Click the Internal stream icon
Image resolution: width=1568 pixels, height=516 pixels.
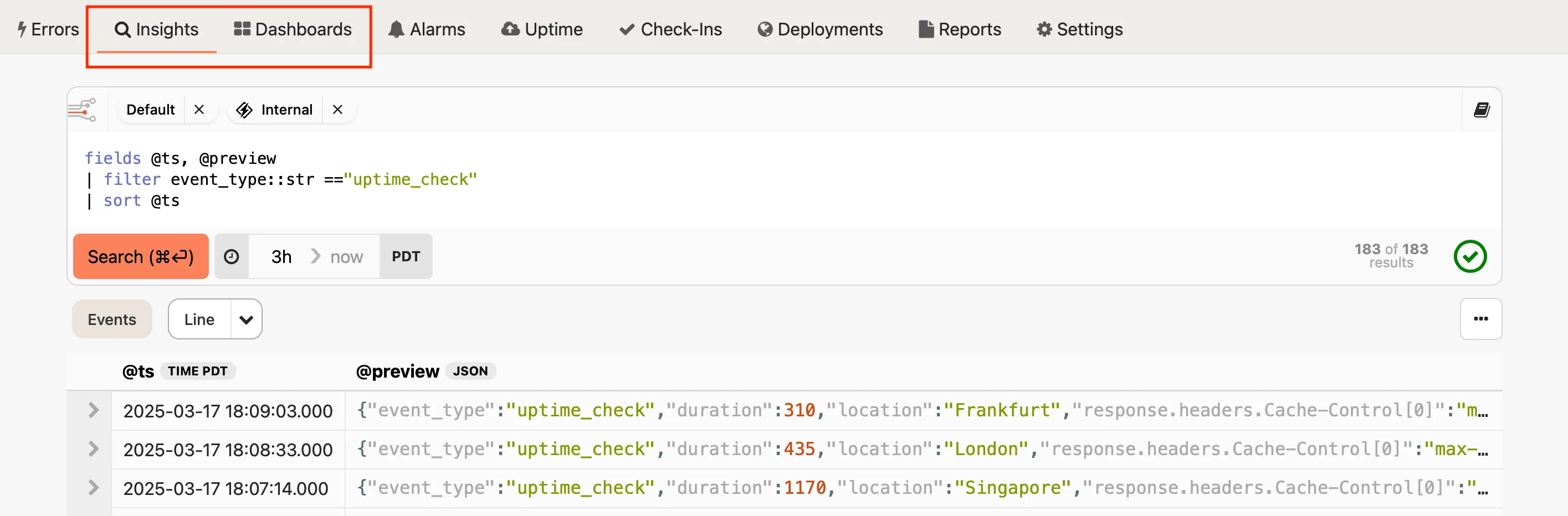(x=245, y=110)
